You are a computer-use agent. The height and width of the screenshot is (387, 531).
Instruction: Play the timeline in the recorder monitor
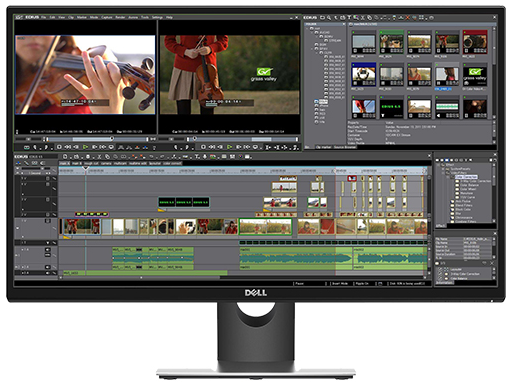pos(230,147)
